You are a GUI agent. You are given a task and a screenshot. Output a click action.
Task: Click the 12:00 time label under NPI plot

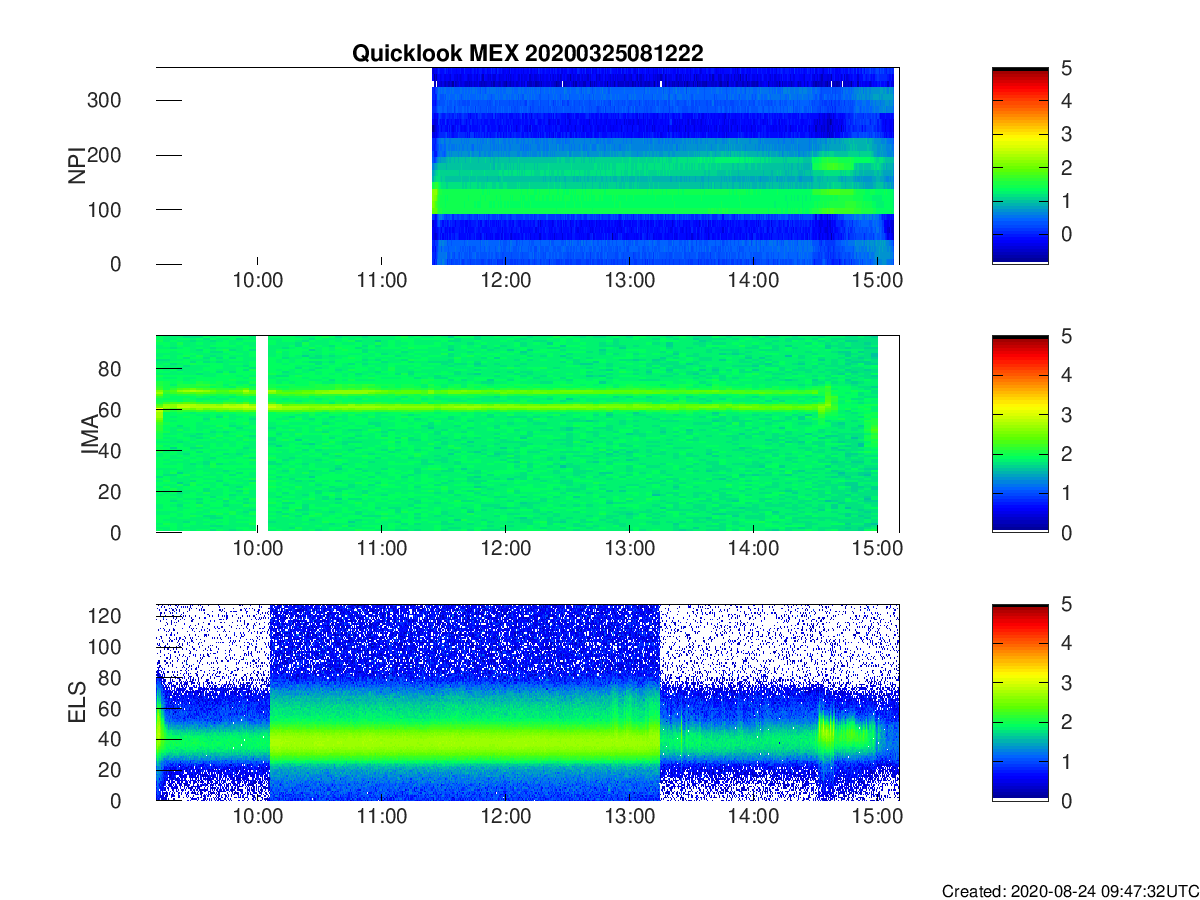coord(506,281)
